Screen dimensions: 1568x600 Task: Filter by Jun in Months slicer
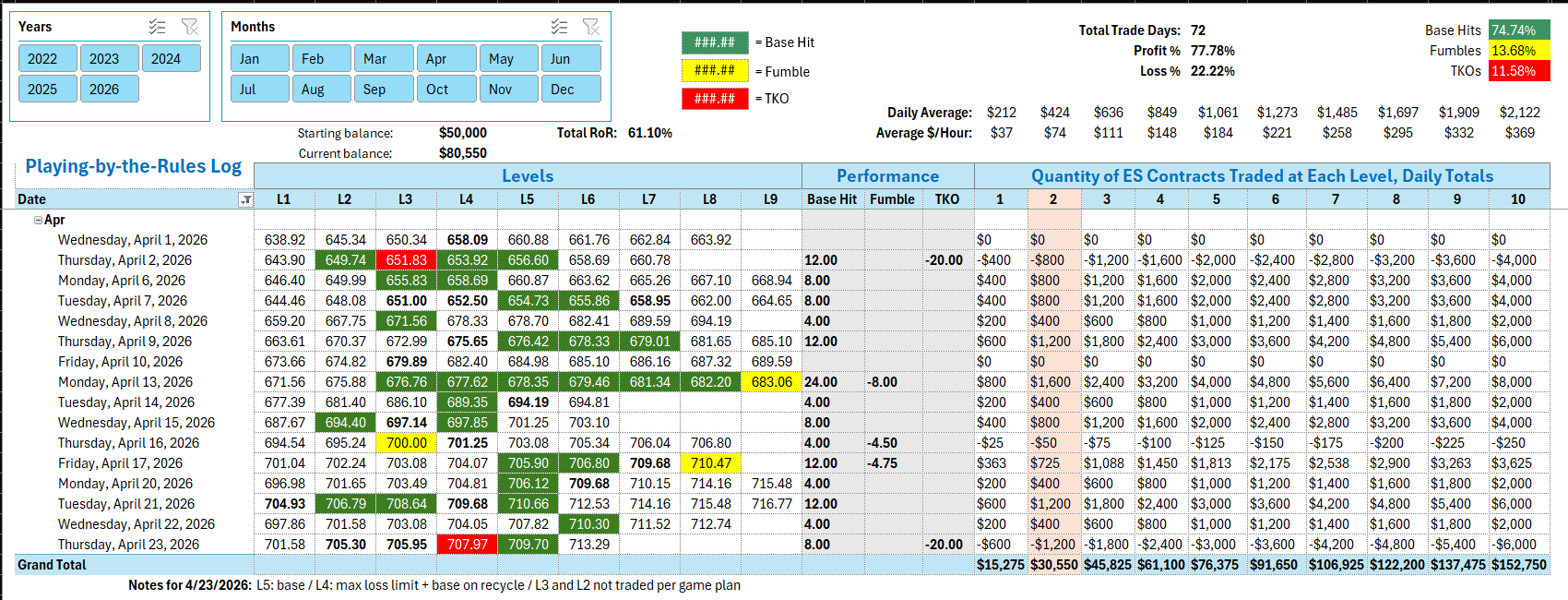tap(571, 58)
